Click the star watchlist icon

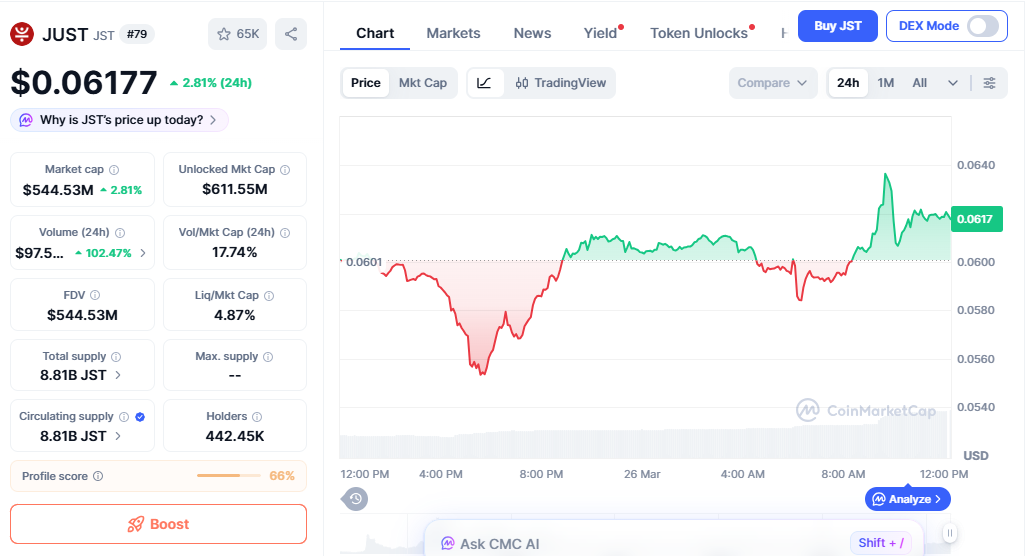tap(223, 34)
